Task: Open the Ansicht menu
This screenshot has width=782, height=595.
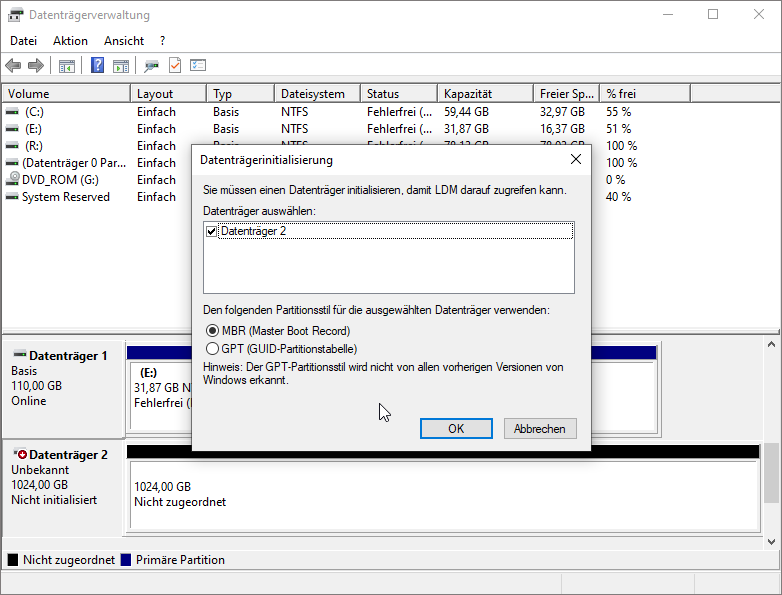Action: click(x=124, y=41)
